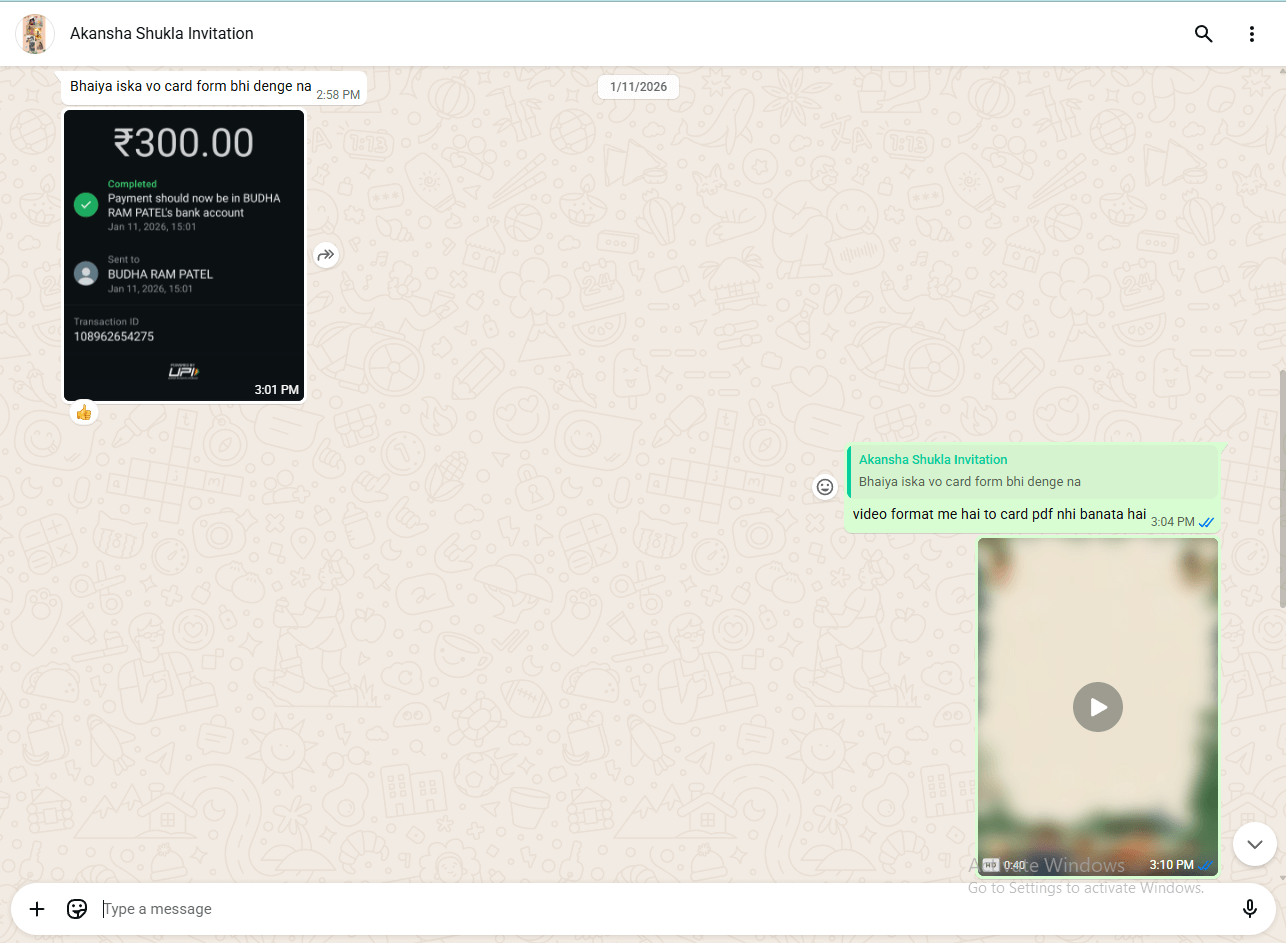Click the contact profile picture
1286x943 pixels.
point(35,34)
